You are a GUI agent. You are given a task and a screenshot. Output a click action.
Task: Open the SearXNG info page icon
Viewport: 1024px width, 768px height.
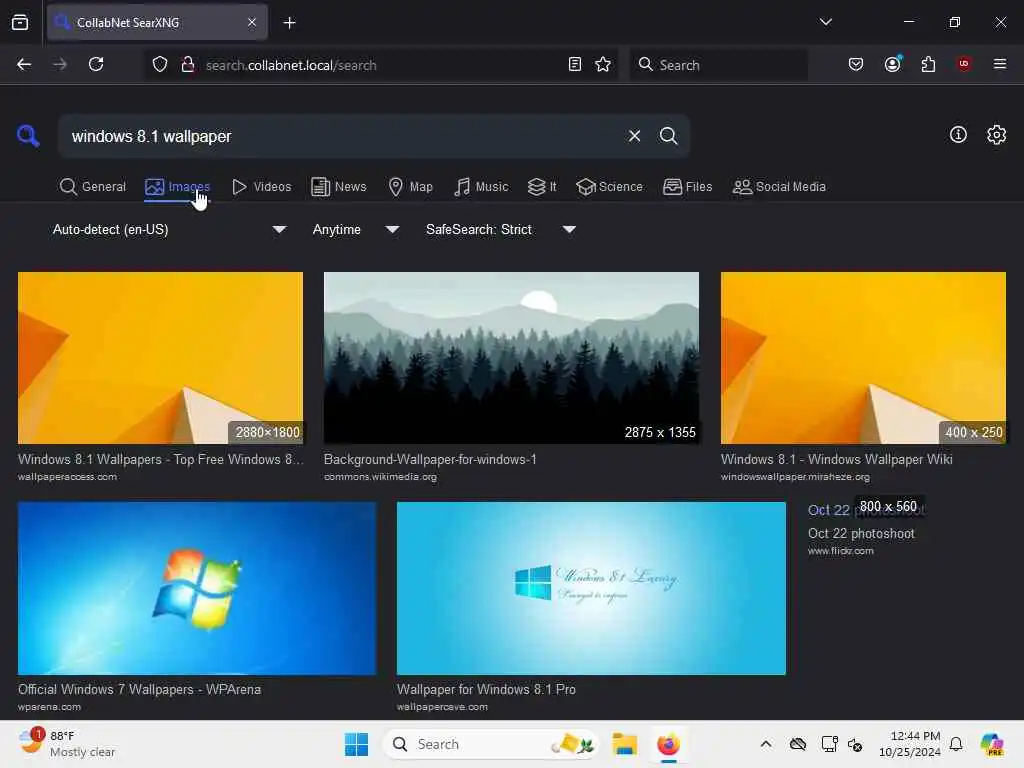pos(958,135)
